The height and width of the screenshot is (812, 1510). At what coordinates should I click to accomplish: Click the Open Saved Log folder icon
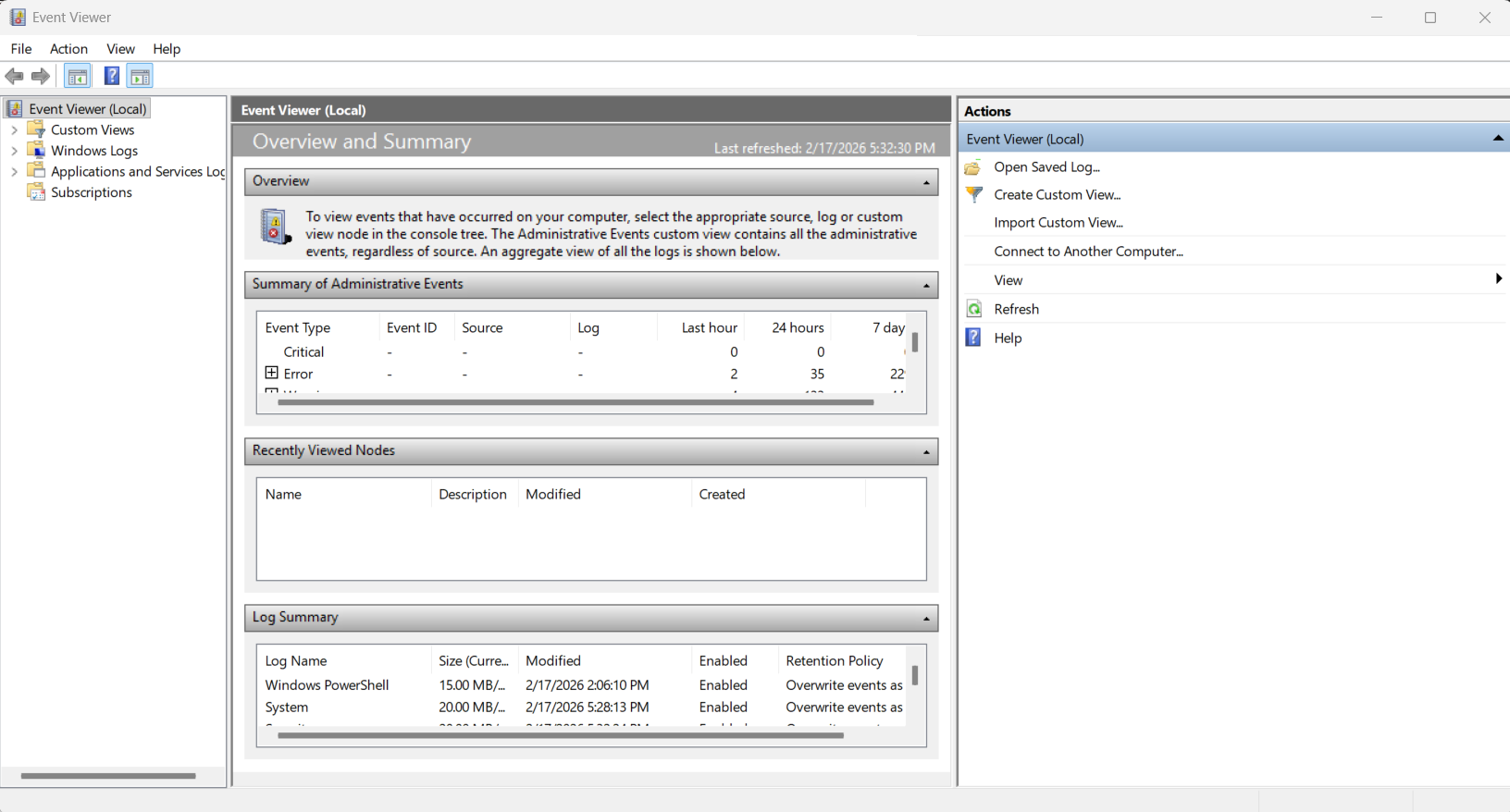coord(973,167)
